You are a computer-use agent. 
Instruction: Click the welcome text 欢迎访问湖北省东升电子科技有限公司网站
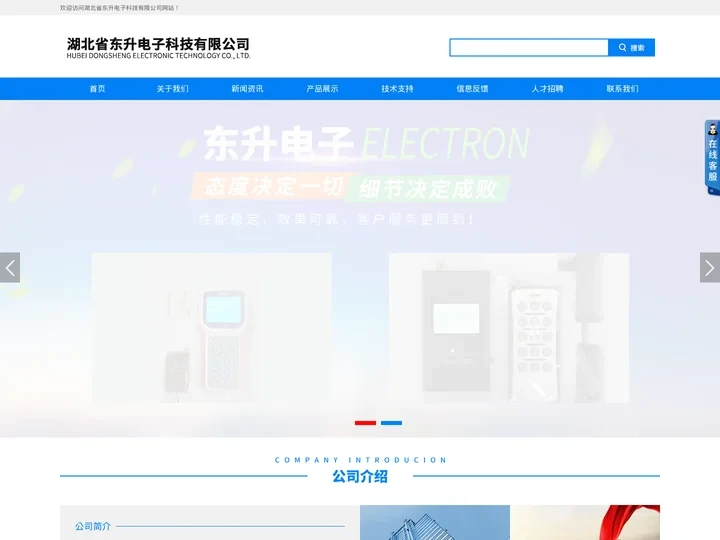click(x=119, y=8)
